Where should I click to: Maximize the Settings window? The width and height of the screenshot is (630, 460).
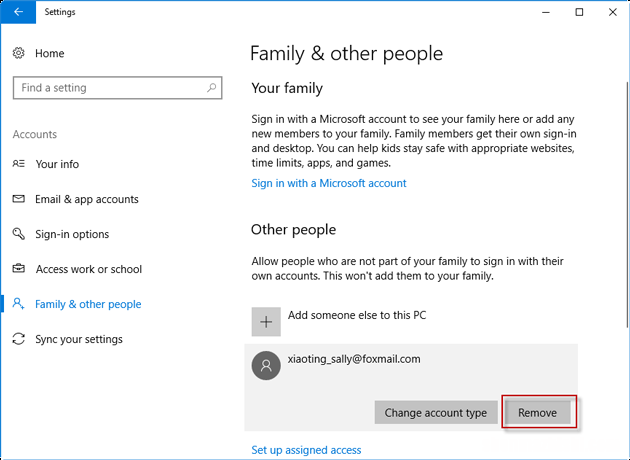(579, 12)
